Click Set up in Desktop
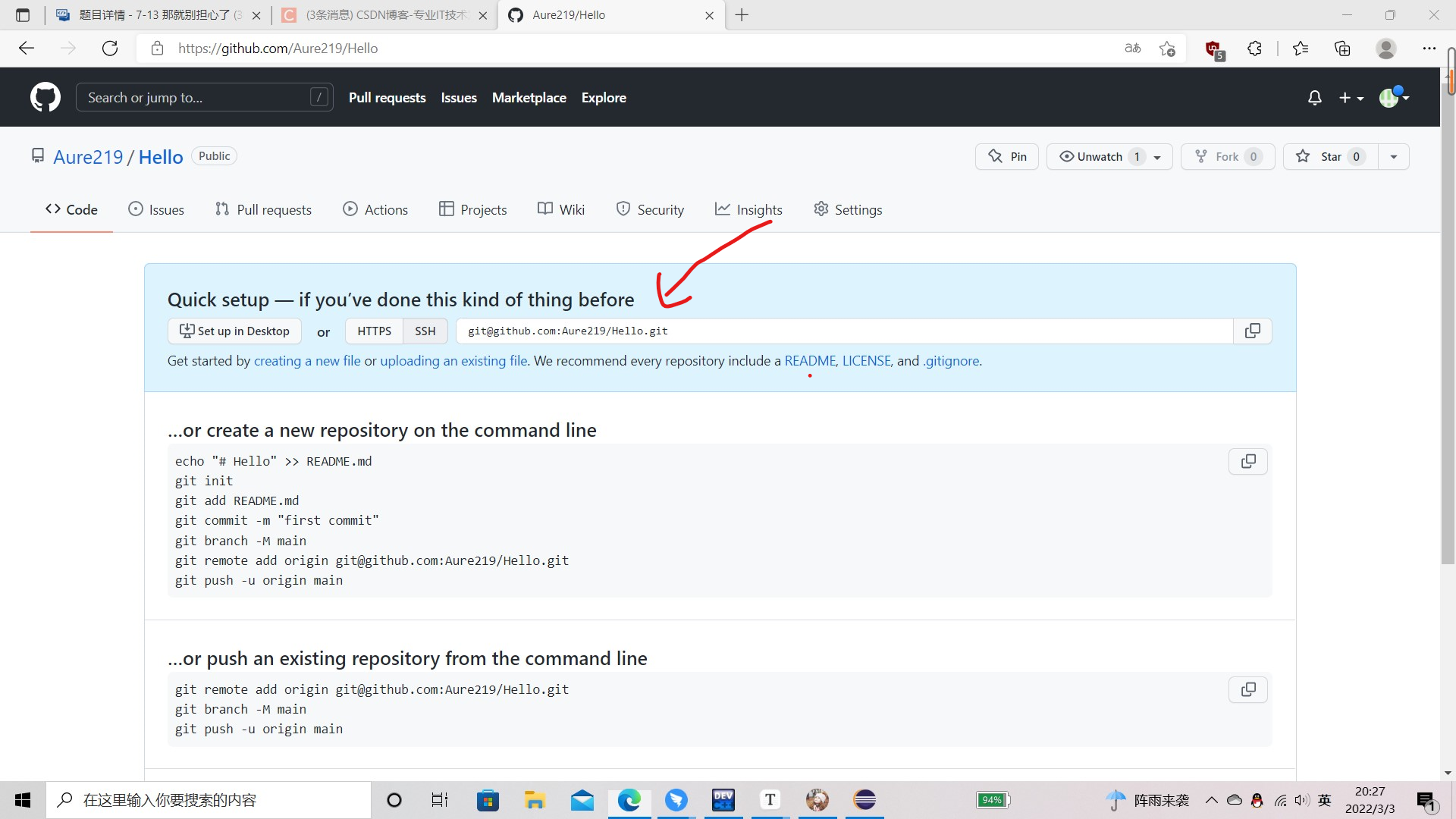This screenshot has height=819, width=1456. (x=234, y=331)
